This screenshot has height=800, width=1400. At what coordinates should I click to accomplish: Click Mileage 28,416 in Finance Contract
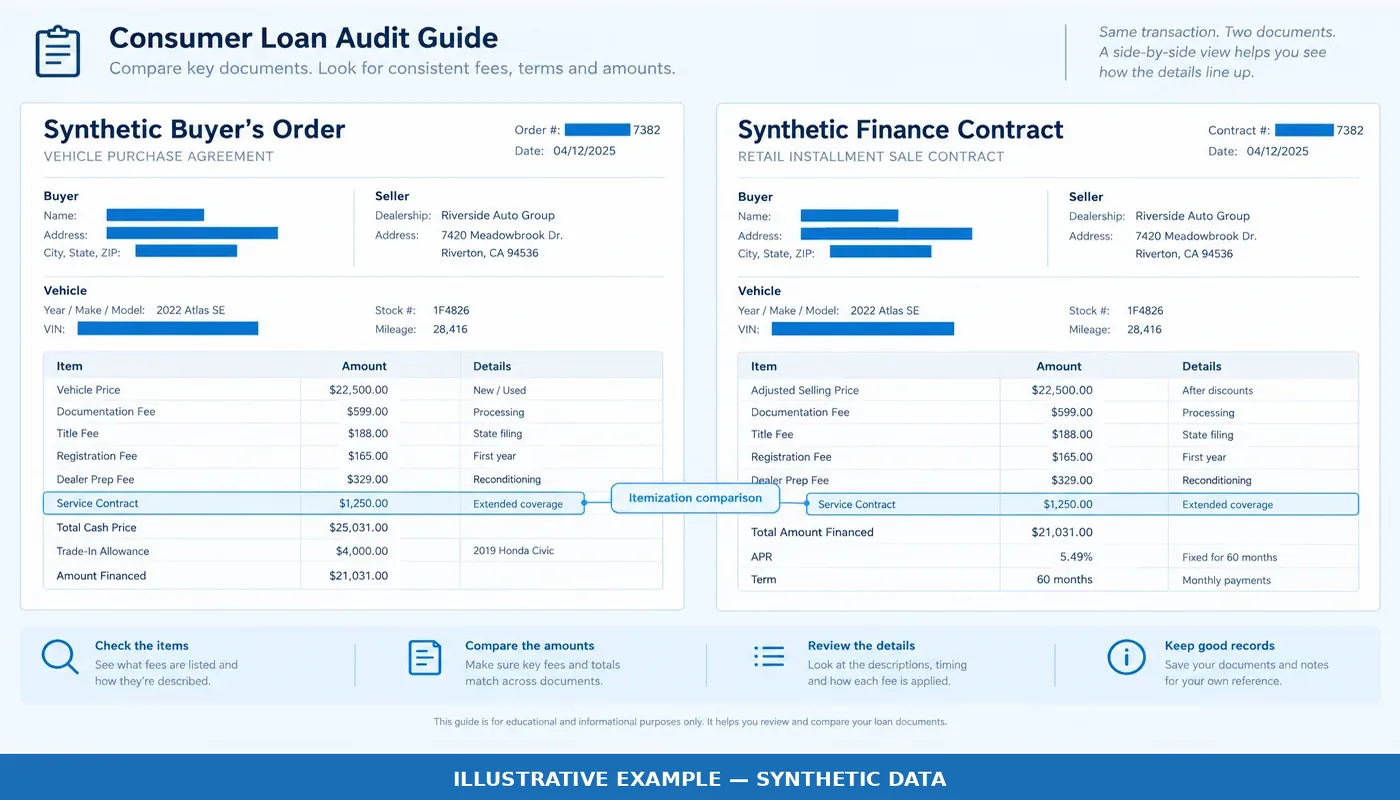1144,329
